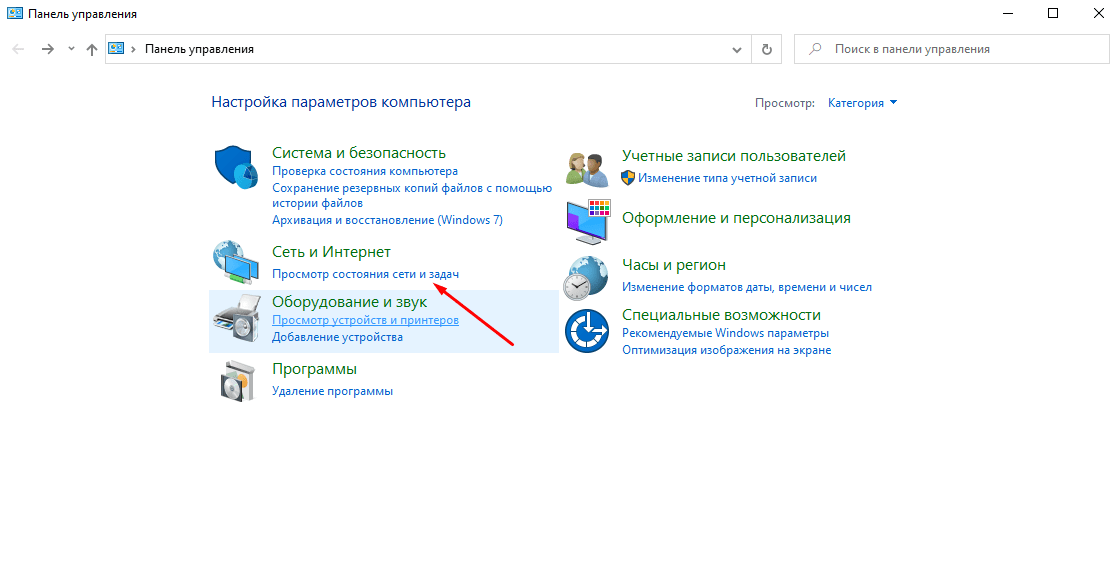
Task: Click the Ease of Access icon
Action: coord(587,331)
